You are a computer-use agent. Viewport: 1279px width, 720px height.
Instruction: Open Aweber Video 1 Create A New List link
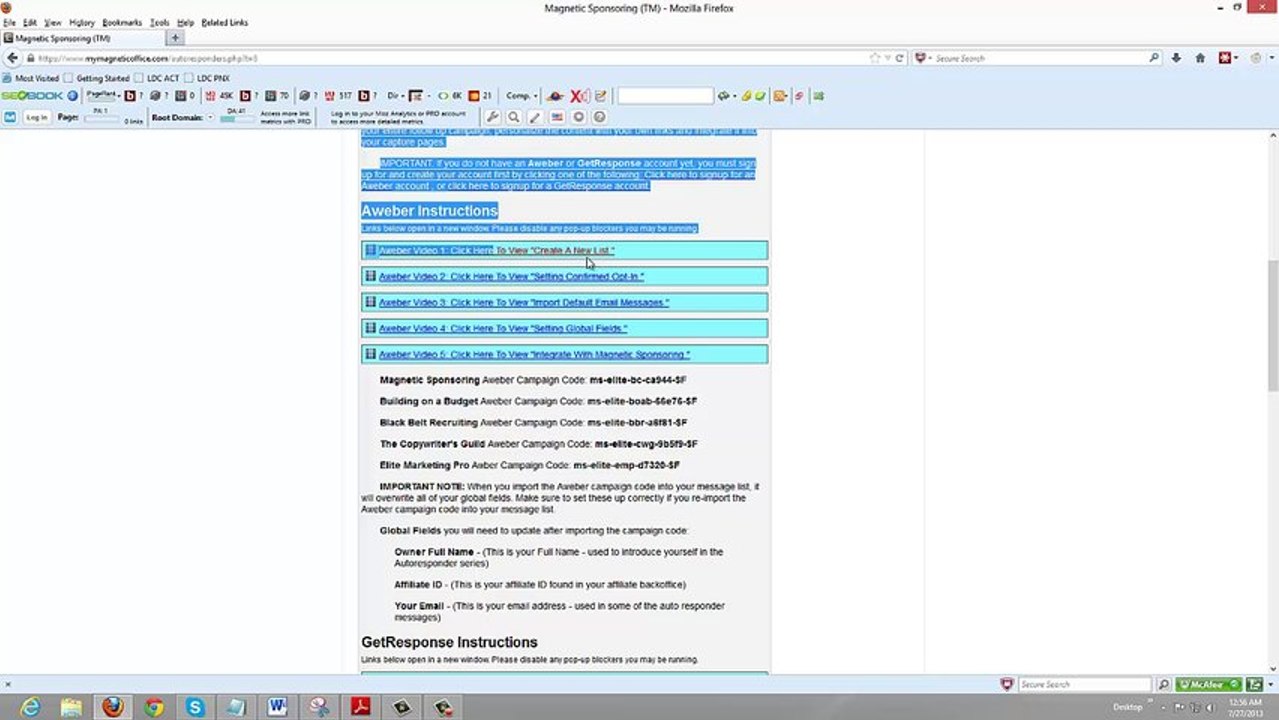click(497, 251)
